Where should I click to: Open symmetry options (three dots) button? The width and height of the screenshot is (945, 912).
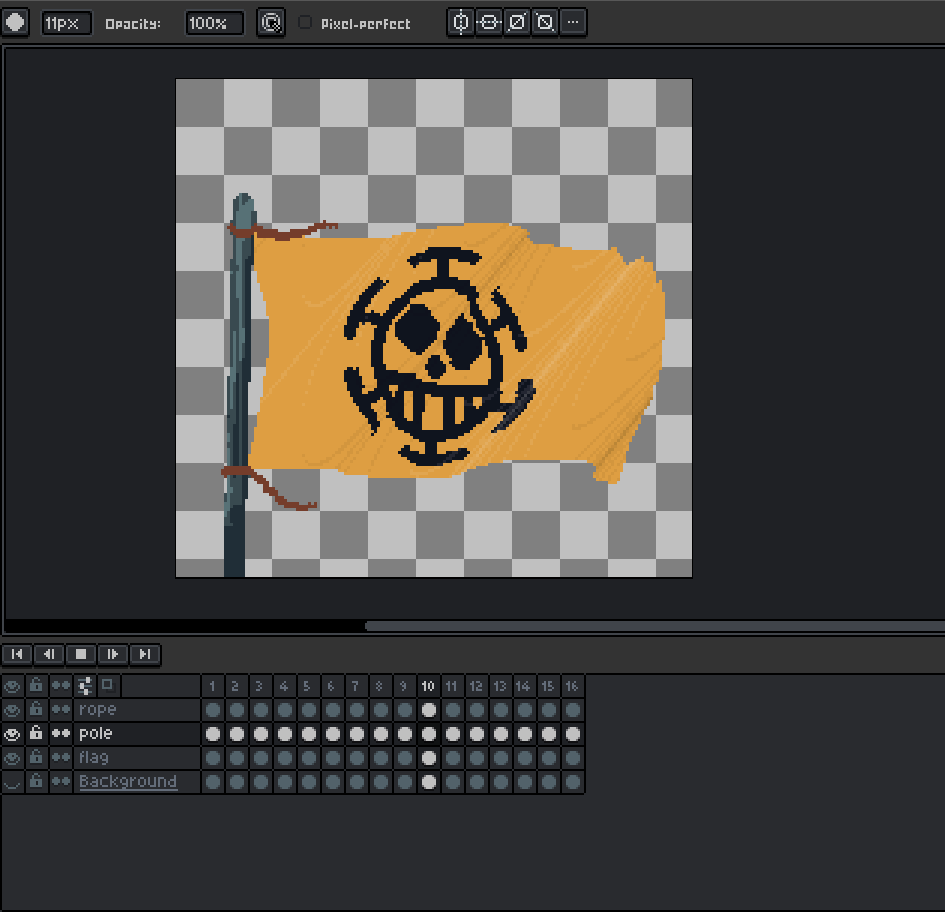point(573,23)
